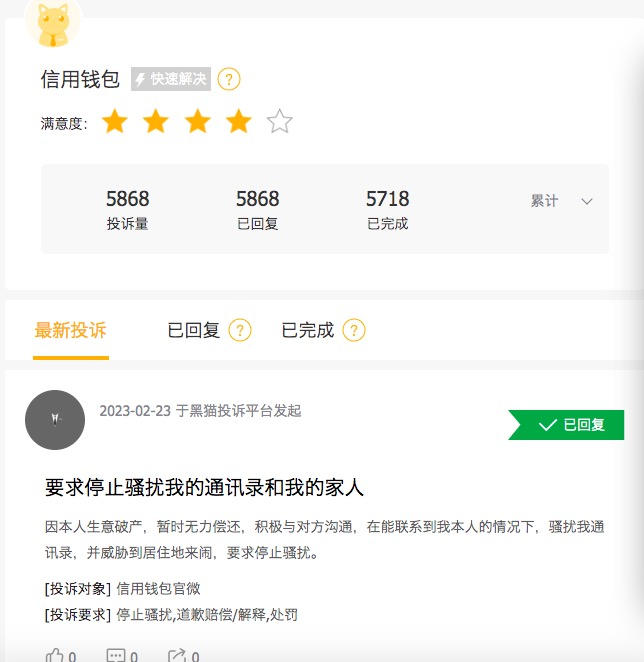This screenshot has height=662, width=644.
Task: Open complaint titled 要求停止骚扰我的通讯录和我的家人
Action: pos(204,487)
